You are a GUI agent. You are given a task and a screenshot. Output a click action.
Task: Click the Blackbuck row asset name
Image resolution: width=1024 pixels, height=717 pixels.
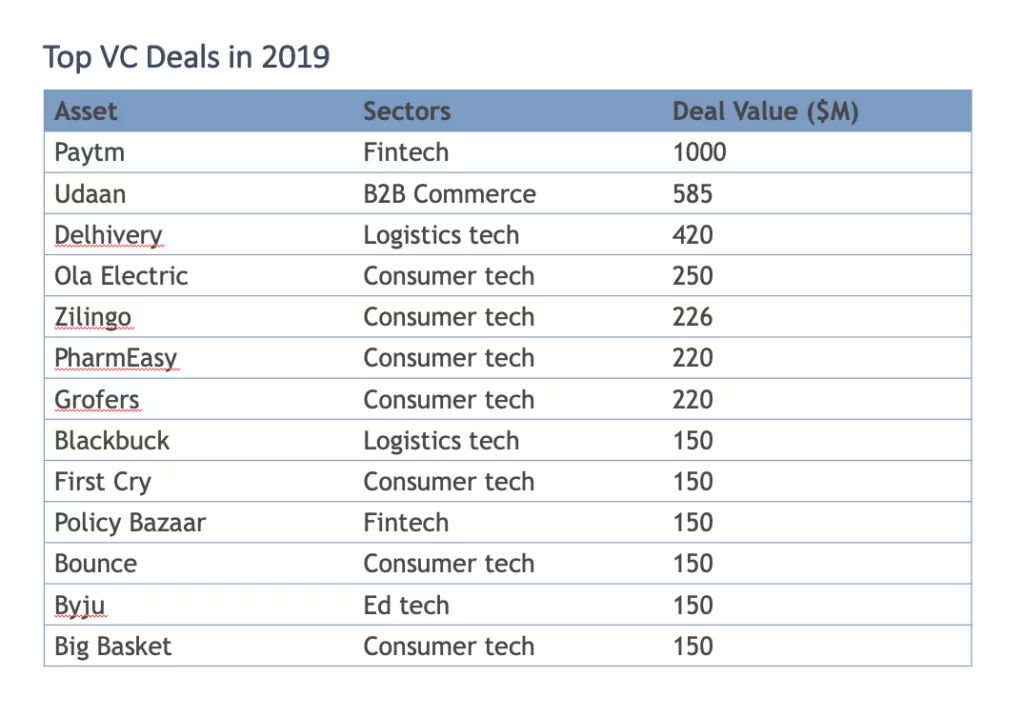pyautogui.click(x=112, y=441)
